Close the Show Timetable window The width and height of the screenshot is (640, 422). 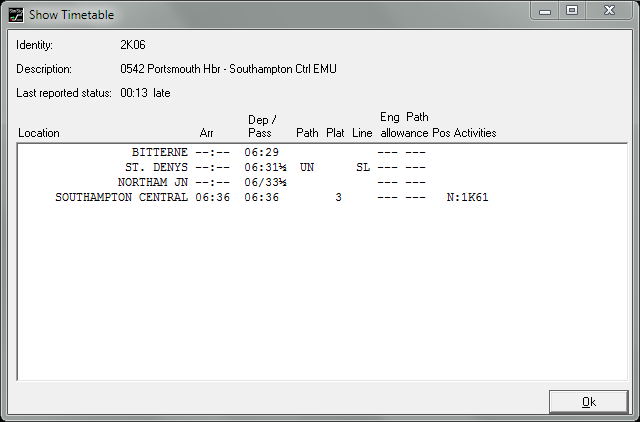point(609,10)
